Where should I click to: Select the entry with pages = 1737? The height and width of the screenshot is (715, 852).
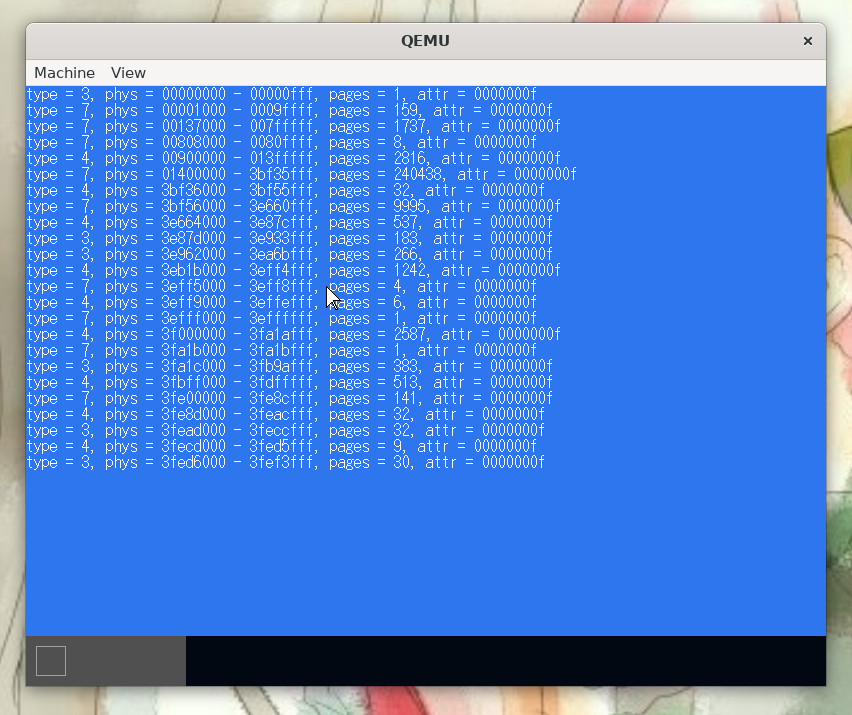tap(292, 127)
